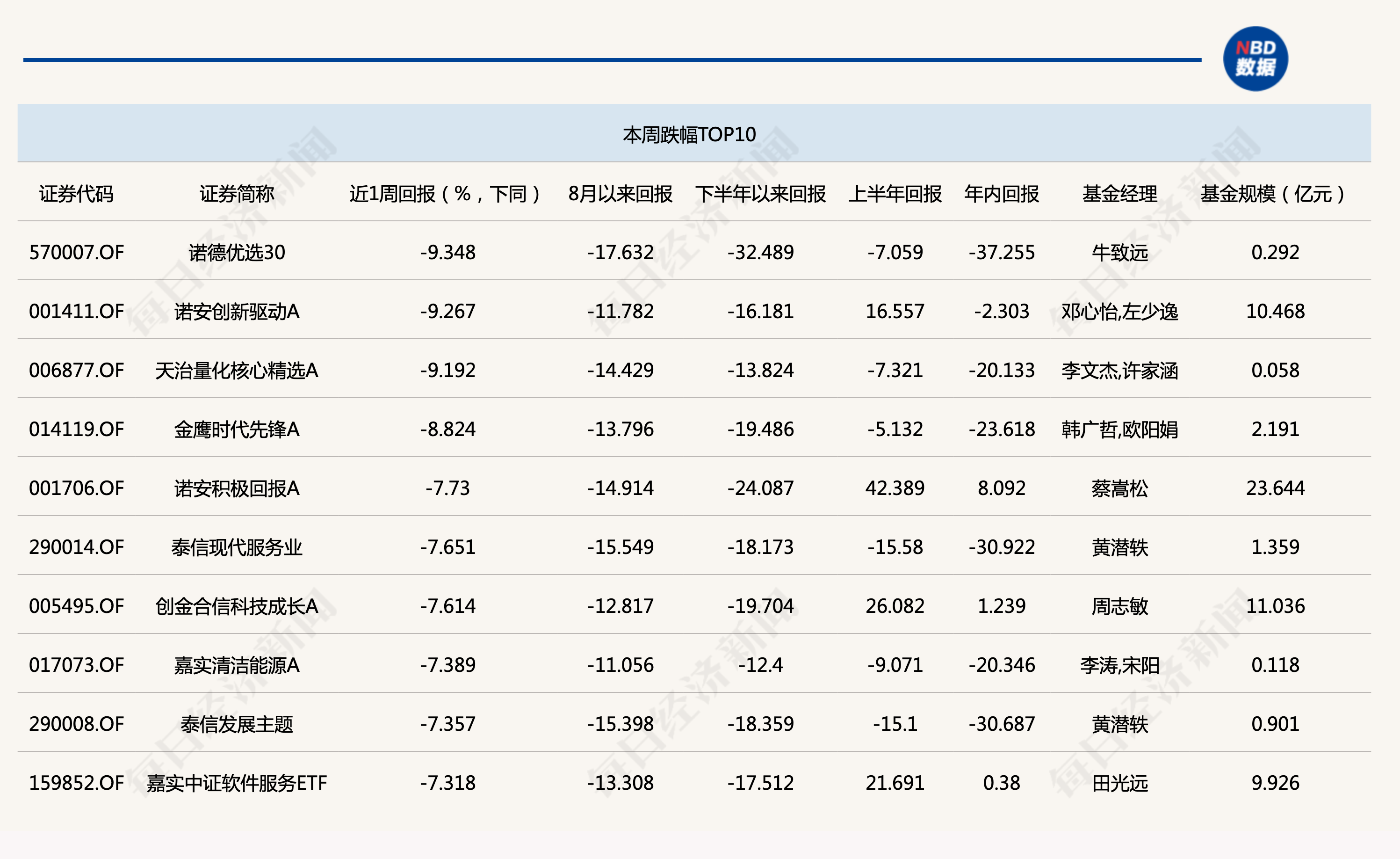Select the code 014119.OF
Image resolution: width=1400 pixels, height=859 pixels.
pyautogui.click(x=76, y=429)
